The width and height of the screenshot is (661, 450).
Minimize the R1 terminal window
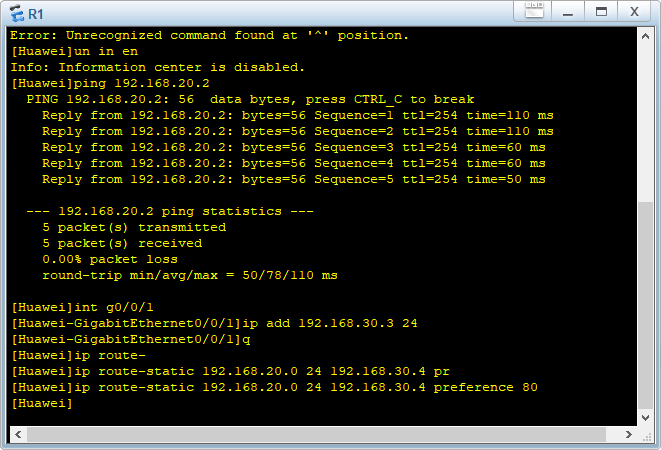point(566,12)
